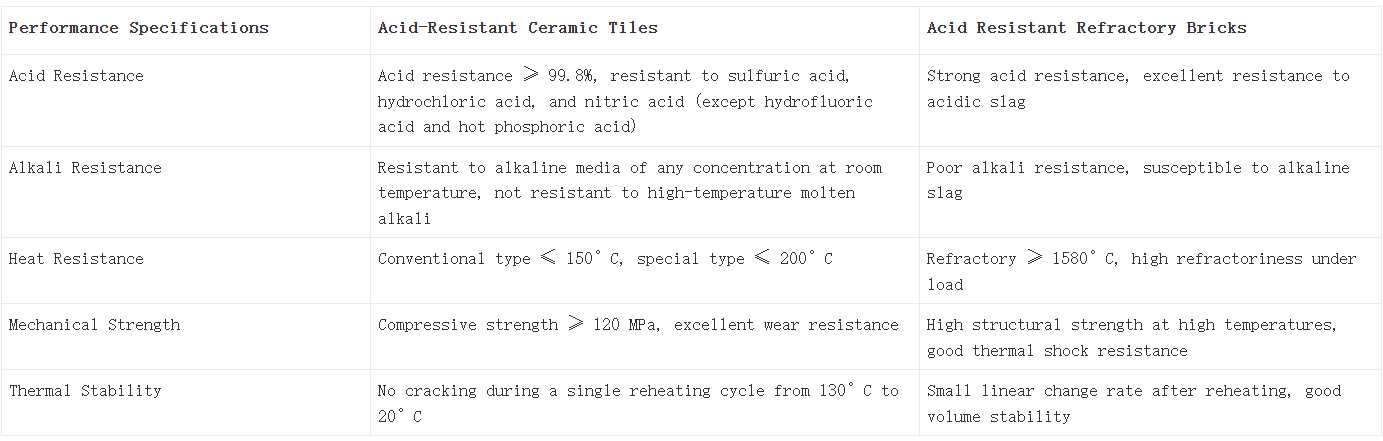Click the 'Poor alkali resistance' cell
Image resolution: width=1383 pixels, height=441 pixels.
tap(1138, 180)
